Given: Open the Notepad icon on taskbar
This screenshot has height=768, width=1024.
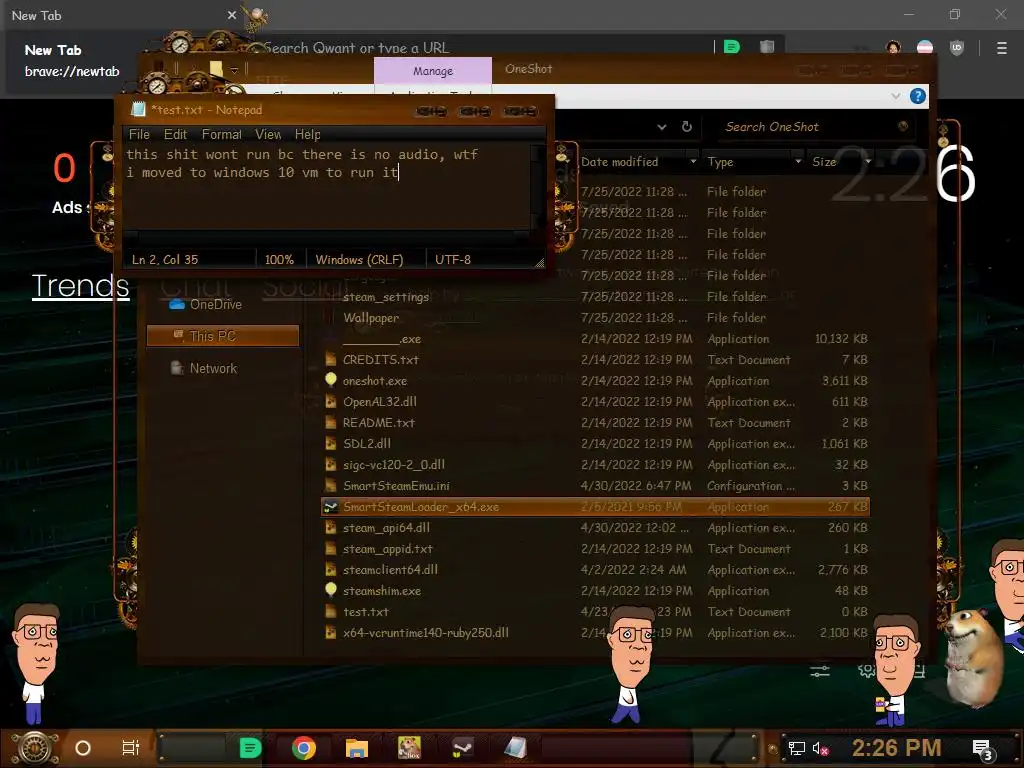Looking at the screenshot, I should (x=515, y=748).
